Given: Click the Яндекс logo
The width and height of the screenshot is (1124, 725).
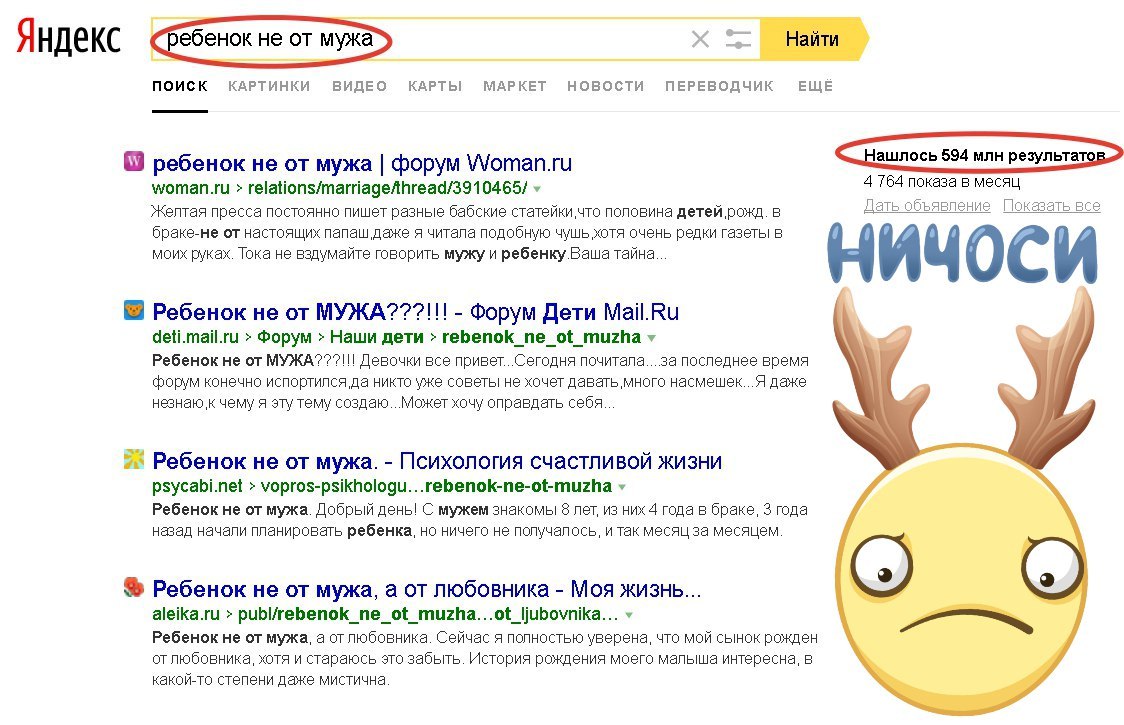Looking at the screenshot, I should [68, 38].
